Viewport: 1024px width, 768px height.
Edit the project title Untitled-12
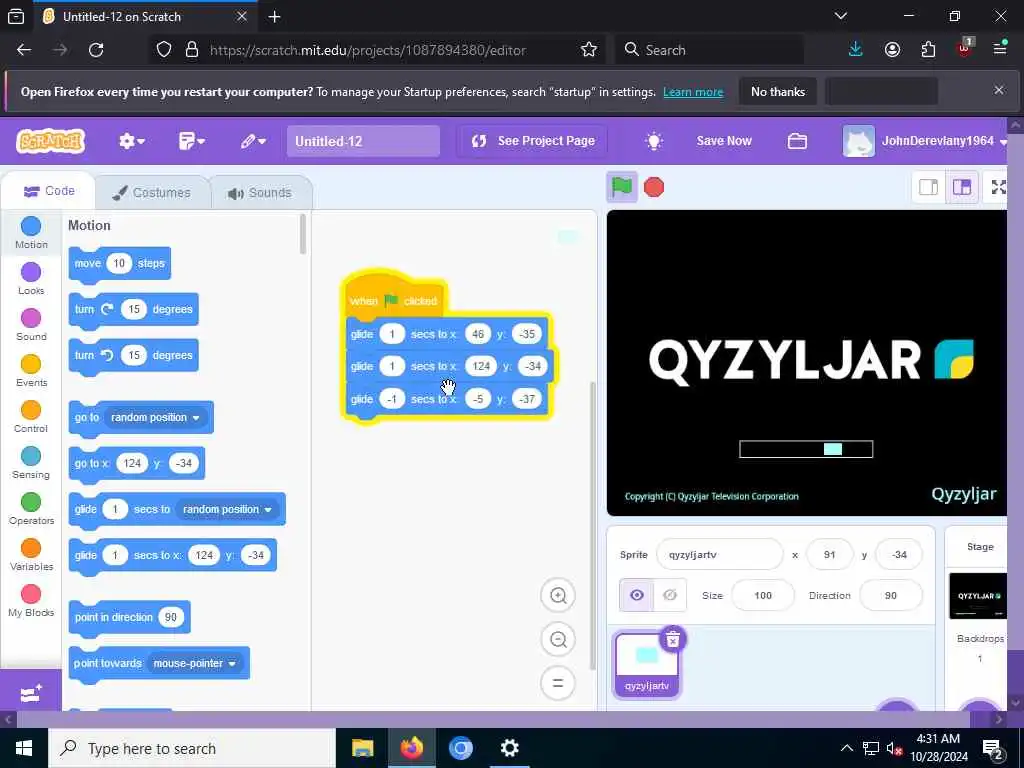[x=363, y=141]
